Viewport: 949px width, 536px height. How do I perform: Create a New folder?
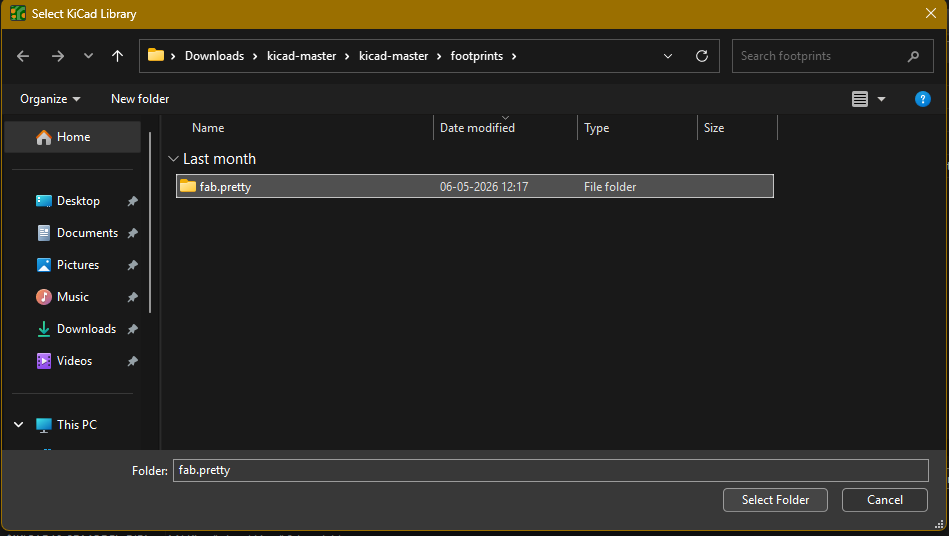140,99
